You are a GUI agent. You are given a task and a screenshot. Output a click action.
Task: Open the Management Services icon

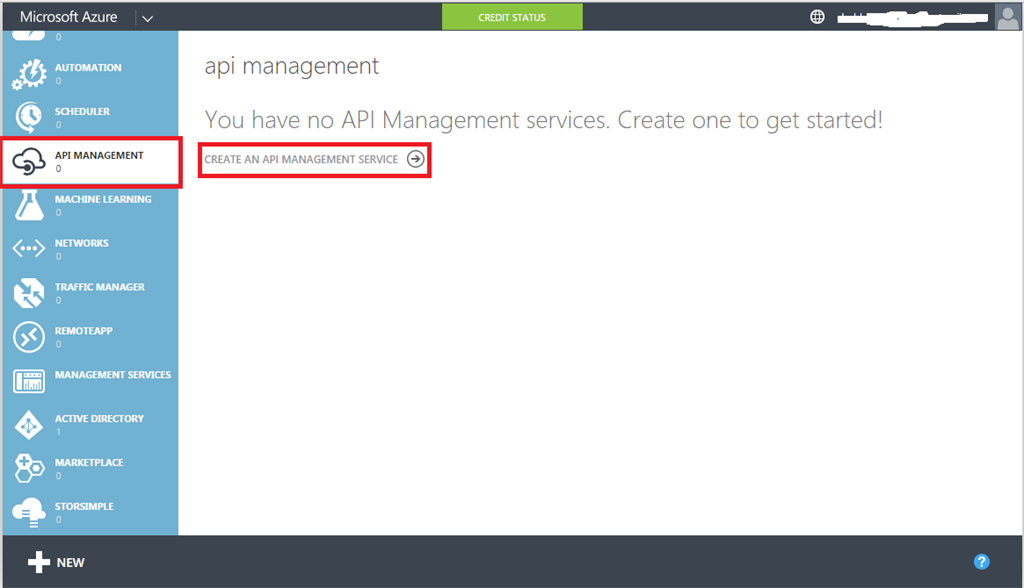coord(29,381)
